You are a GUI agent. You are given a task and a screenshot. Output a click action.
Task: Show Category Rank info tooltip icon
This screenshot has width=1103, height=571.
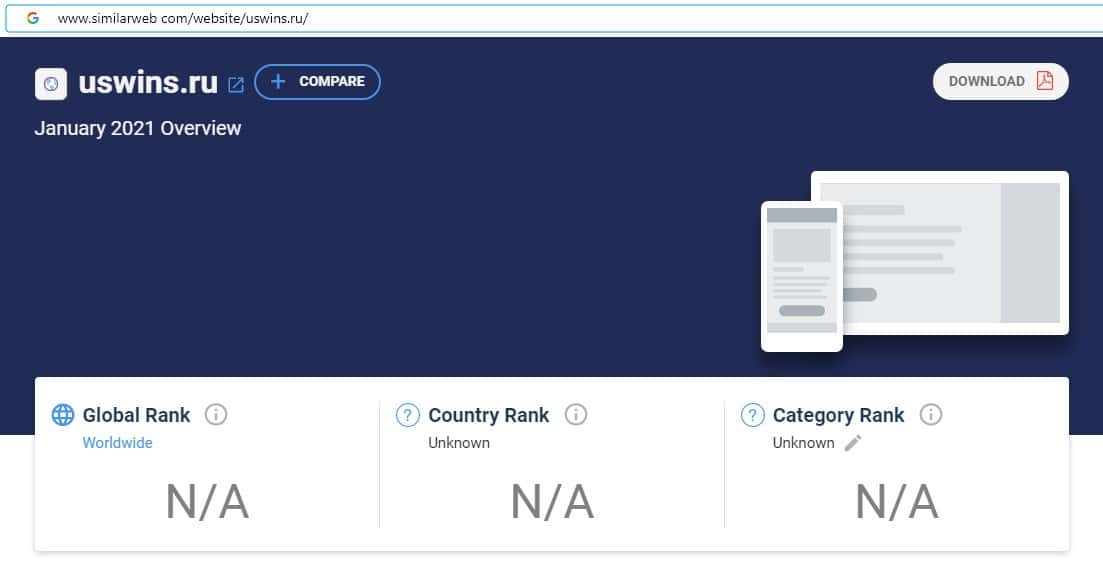[x=931, y=414]
